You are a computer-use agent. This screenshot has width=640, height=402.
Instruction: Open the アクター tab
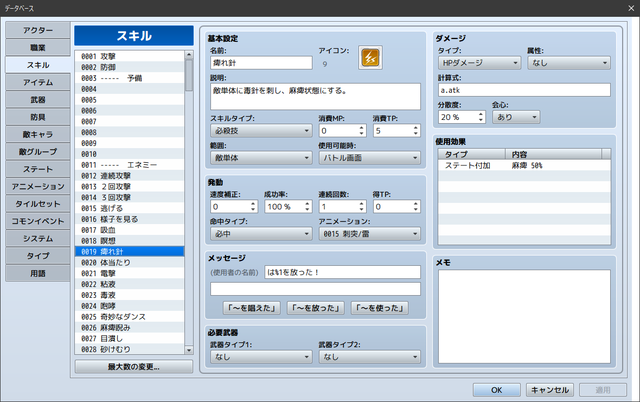(38, 30)
